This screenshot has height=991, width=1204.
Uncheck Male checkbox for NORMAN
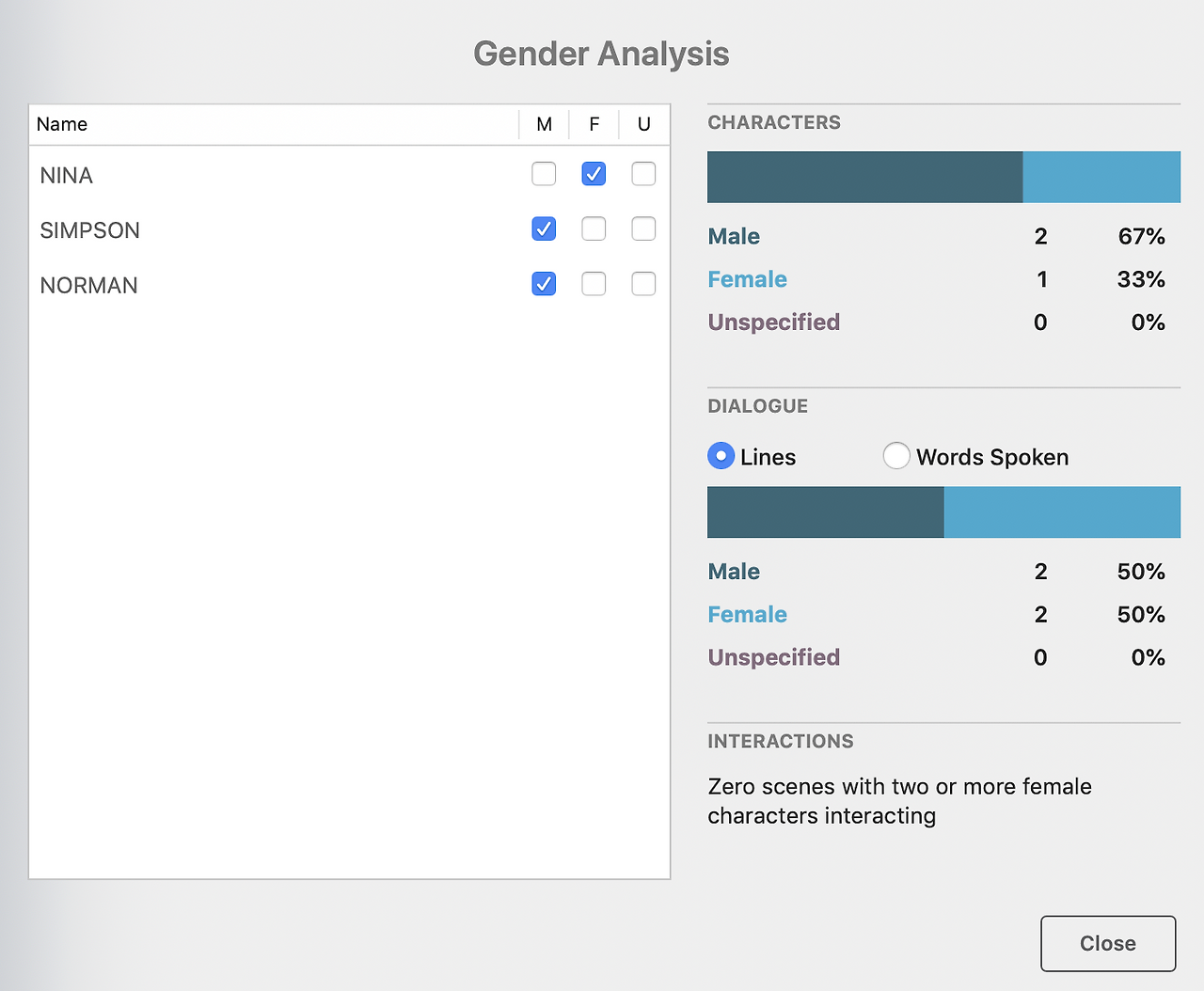(x=544, y=284)
